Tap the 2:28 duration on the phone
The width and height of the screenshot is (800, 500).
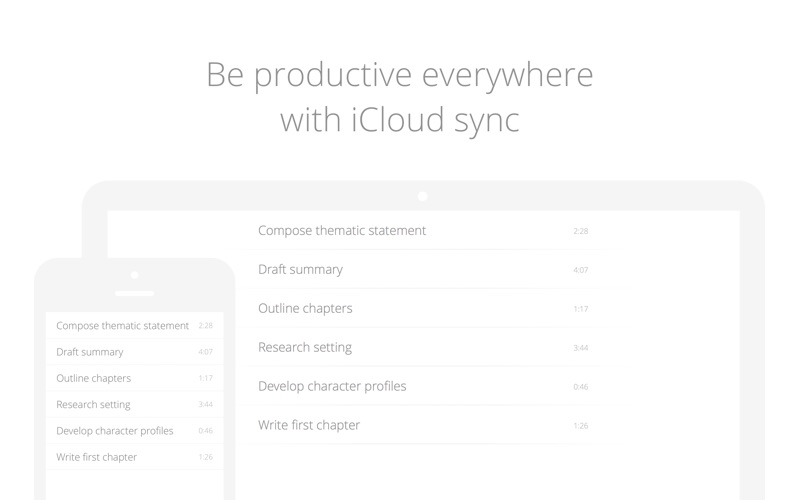pyautogui.click(x=206, y=326)
